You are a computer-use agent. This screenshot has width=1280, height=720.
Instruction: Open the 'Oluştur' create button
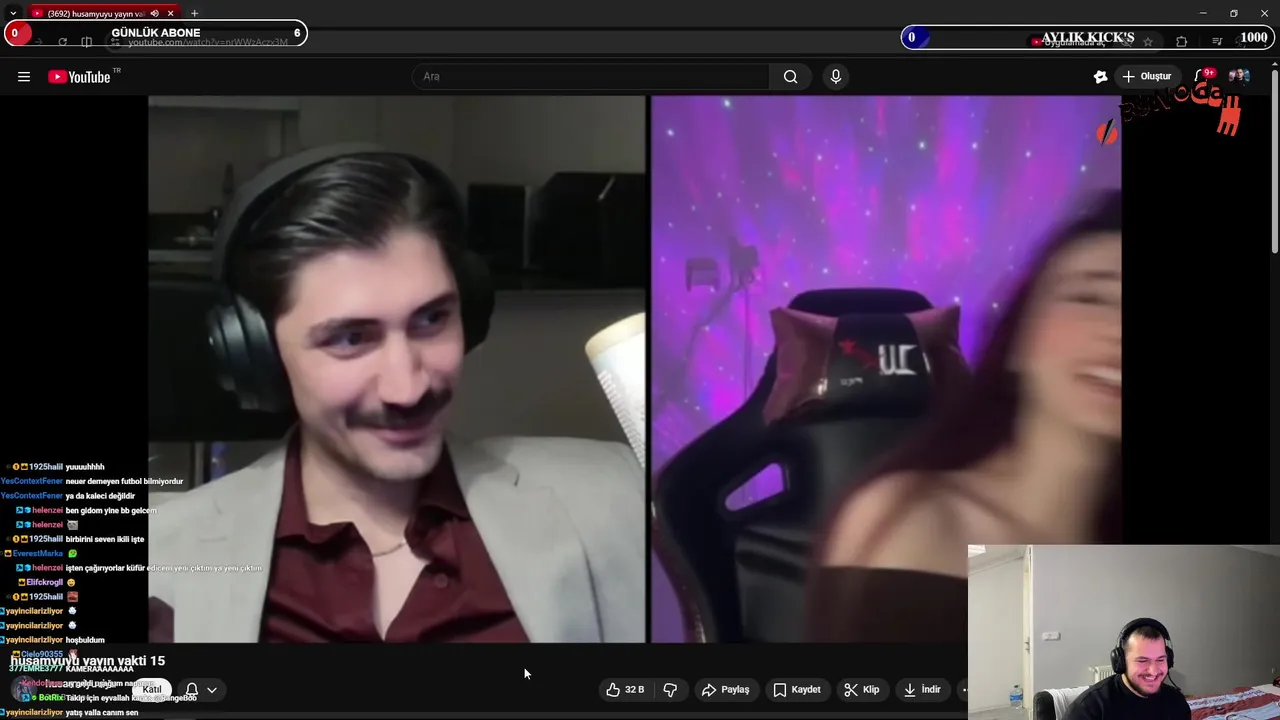(1147, 77)
